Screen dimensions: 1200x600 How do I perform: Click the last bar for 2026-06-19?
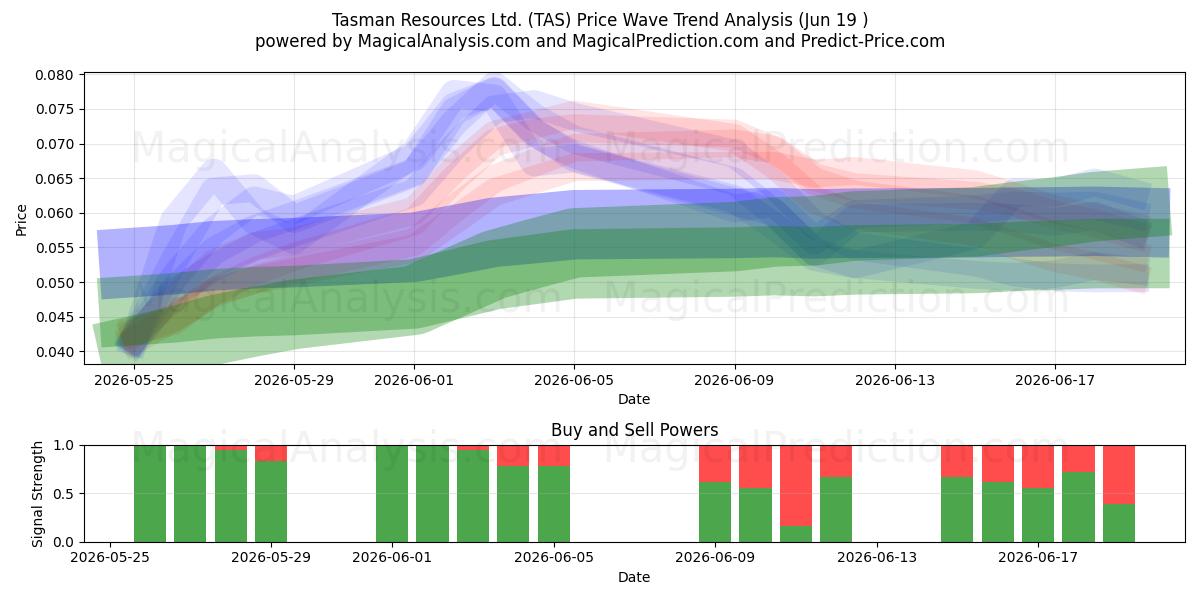(x=1119, y=494)
